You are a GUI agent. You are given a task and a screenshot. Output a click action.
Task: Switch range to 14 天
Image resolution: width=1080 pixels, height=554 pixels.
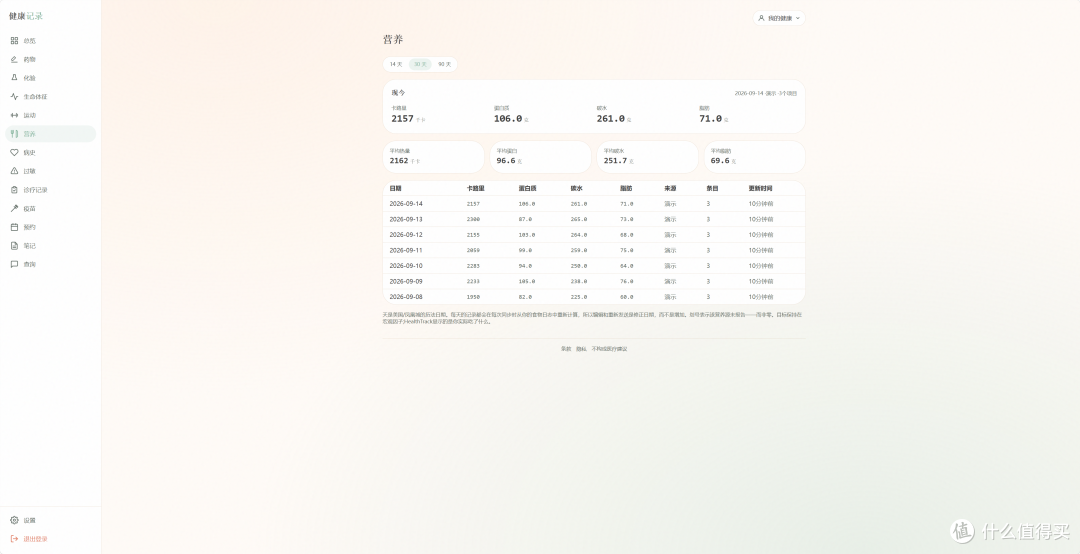(396, 64)
